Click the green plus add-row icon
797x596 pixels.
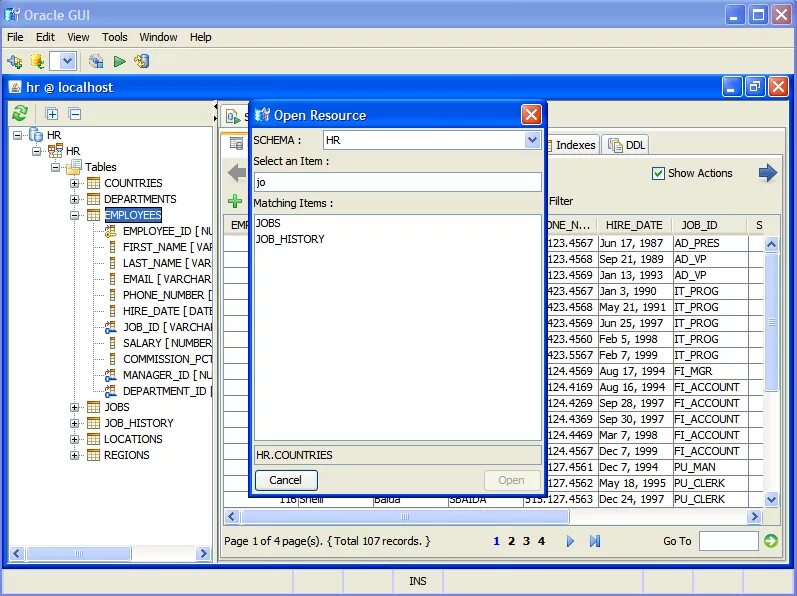pyautogui.click(x=235, y=201)
